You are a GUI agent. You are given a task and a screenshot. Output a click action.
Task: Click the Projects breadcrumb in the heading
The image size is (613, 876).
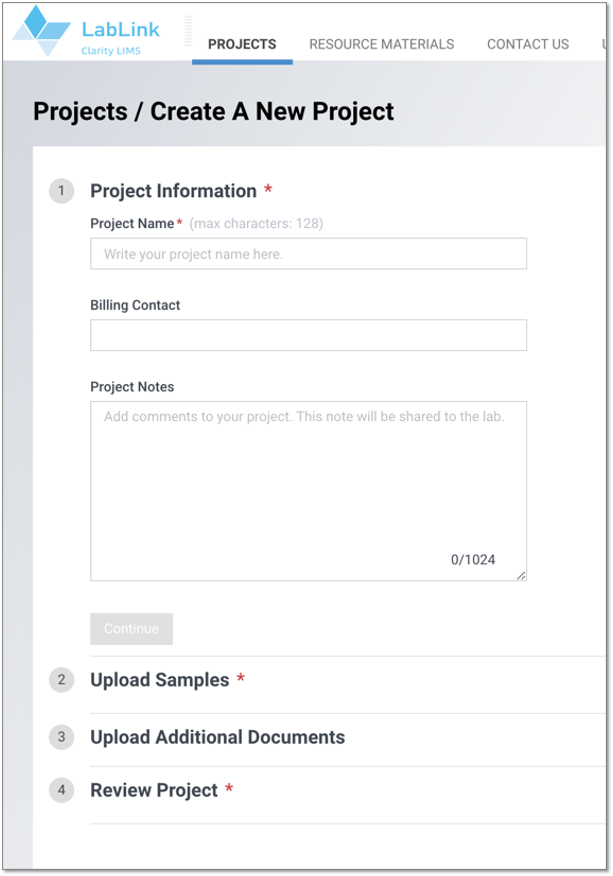80,112
